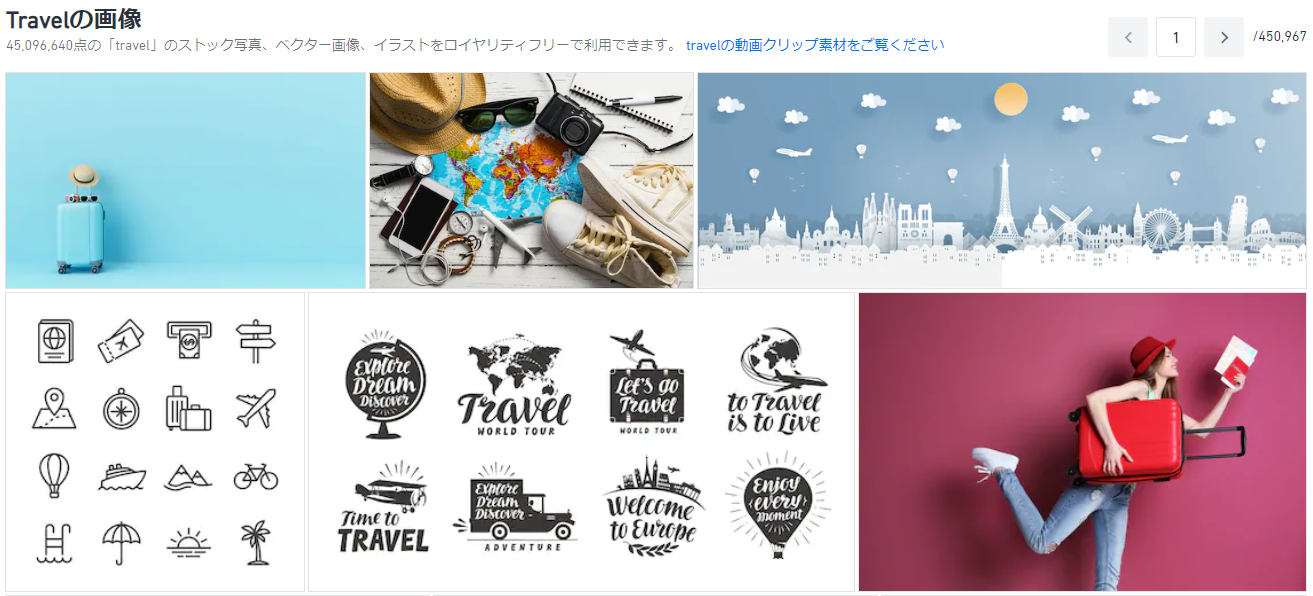Click the 'Welcome to Europe' badge
This screenshot has height=596, width=1313.
[652, 506]
